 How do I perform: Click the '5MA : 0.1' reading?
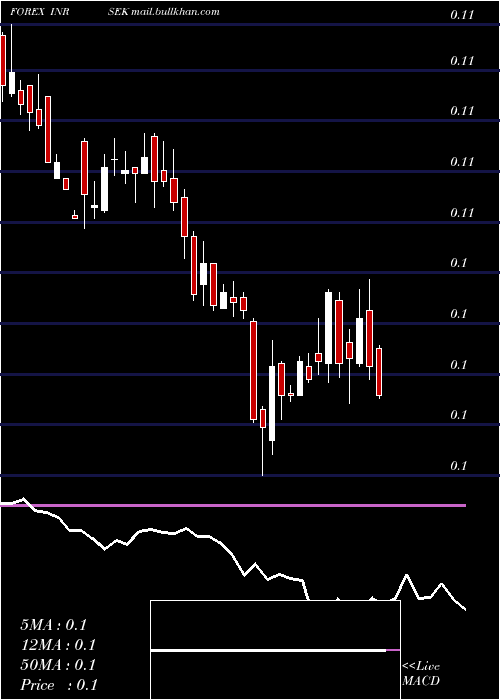pyautogui.click(x=54, y=625)
